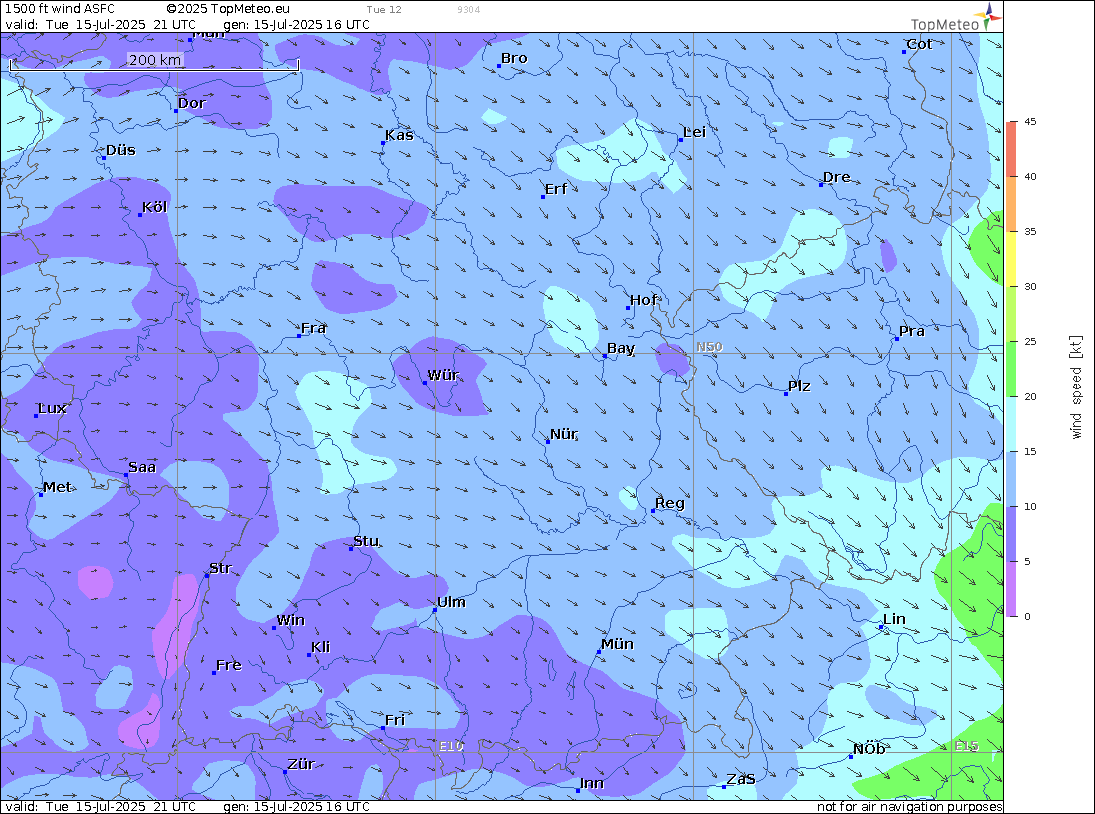The image size is (1095, 814).
Task: Click the Kas city label
Action: 399,135
